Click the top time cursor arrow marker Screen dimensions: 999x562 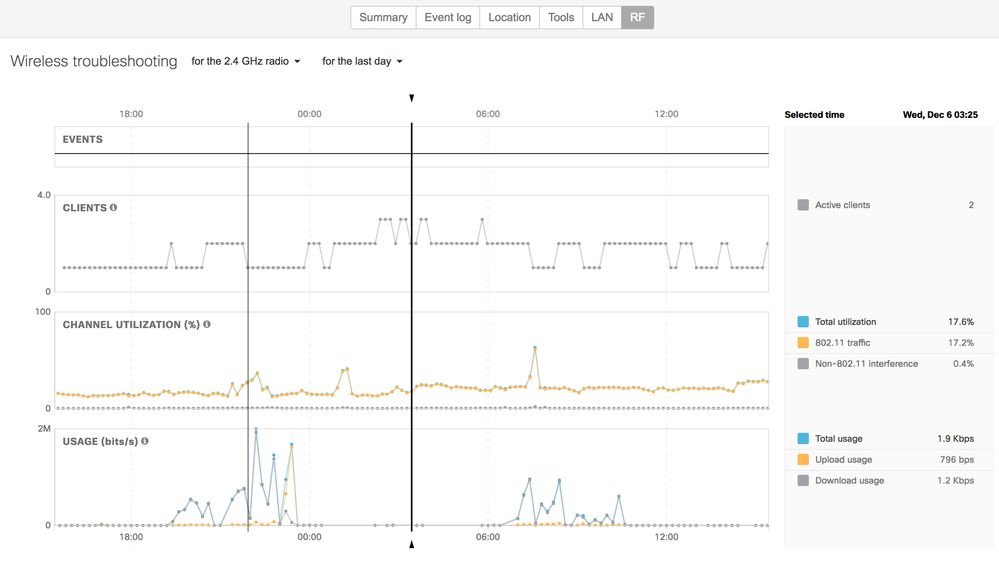[x=412, y=98]
